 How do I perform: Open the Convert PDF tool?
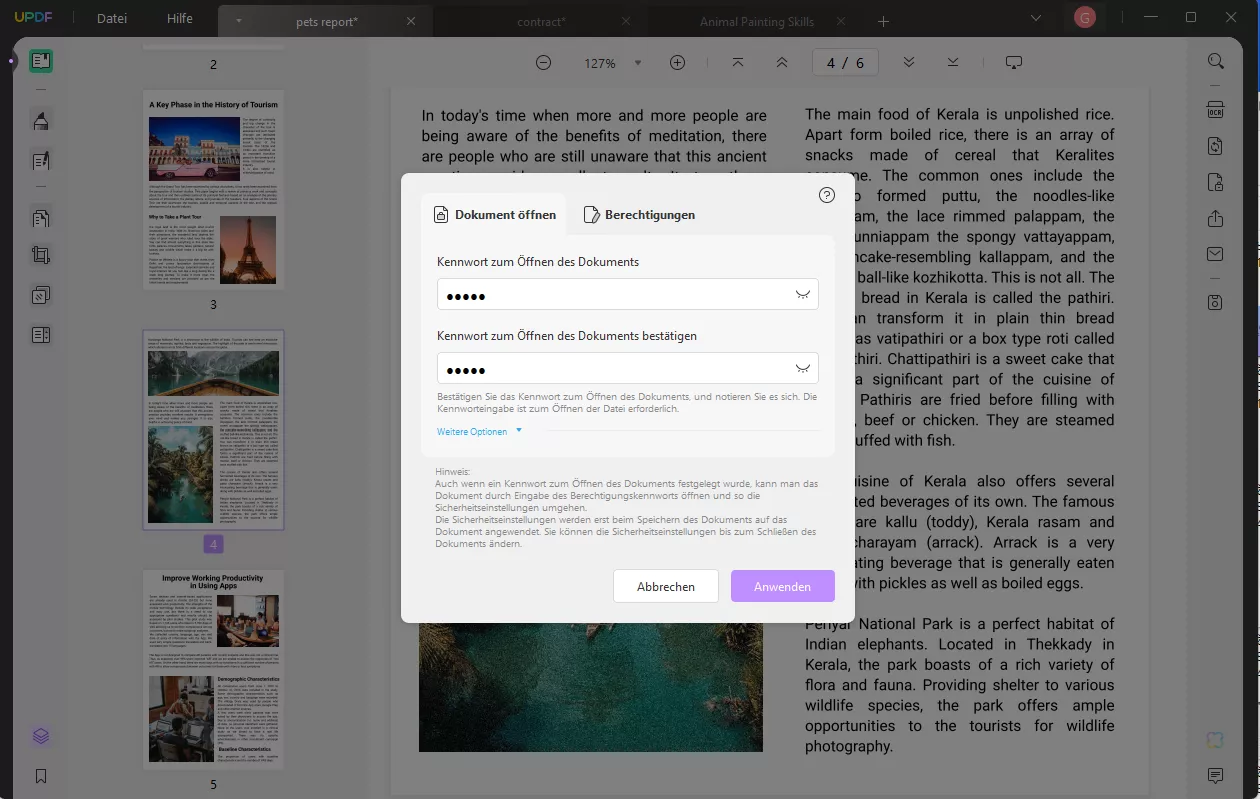tap(1214, 146)
